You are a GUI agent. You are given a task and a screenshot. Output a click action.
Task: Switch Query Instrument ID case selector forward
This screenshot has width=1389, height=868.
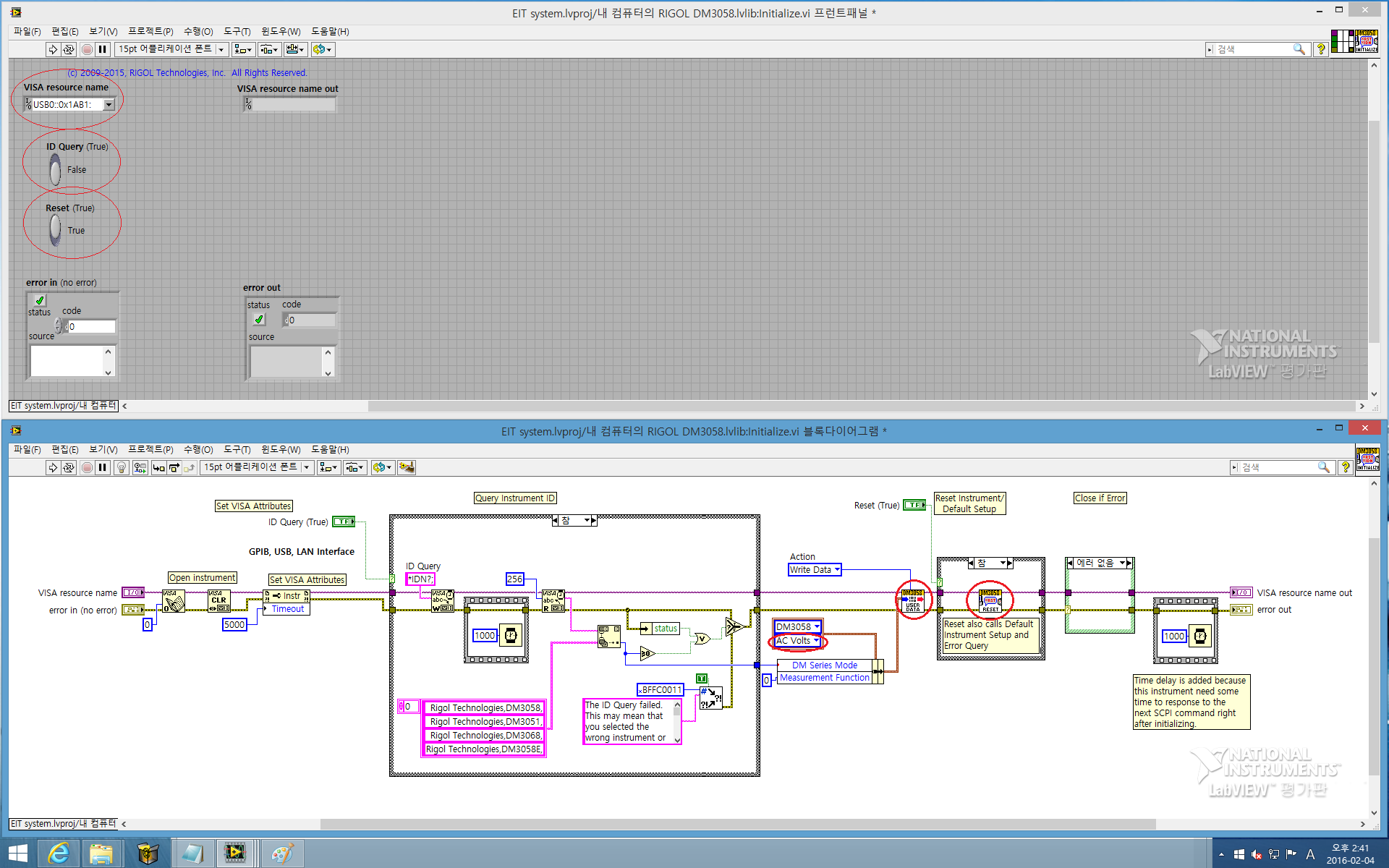(x=592, y=521)
